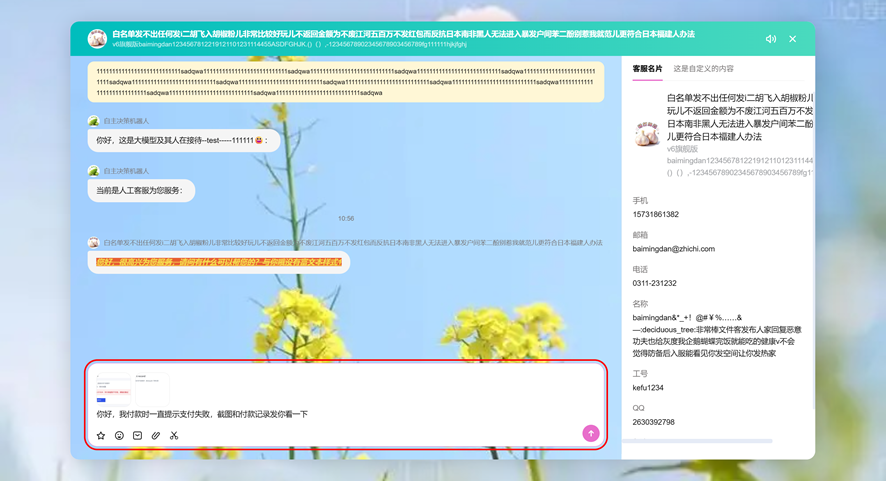Click the 工号 field label

coord(640,374)
